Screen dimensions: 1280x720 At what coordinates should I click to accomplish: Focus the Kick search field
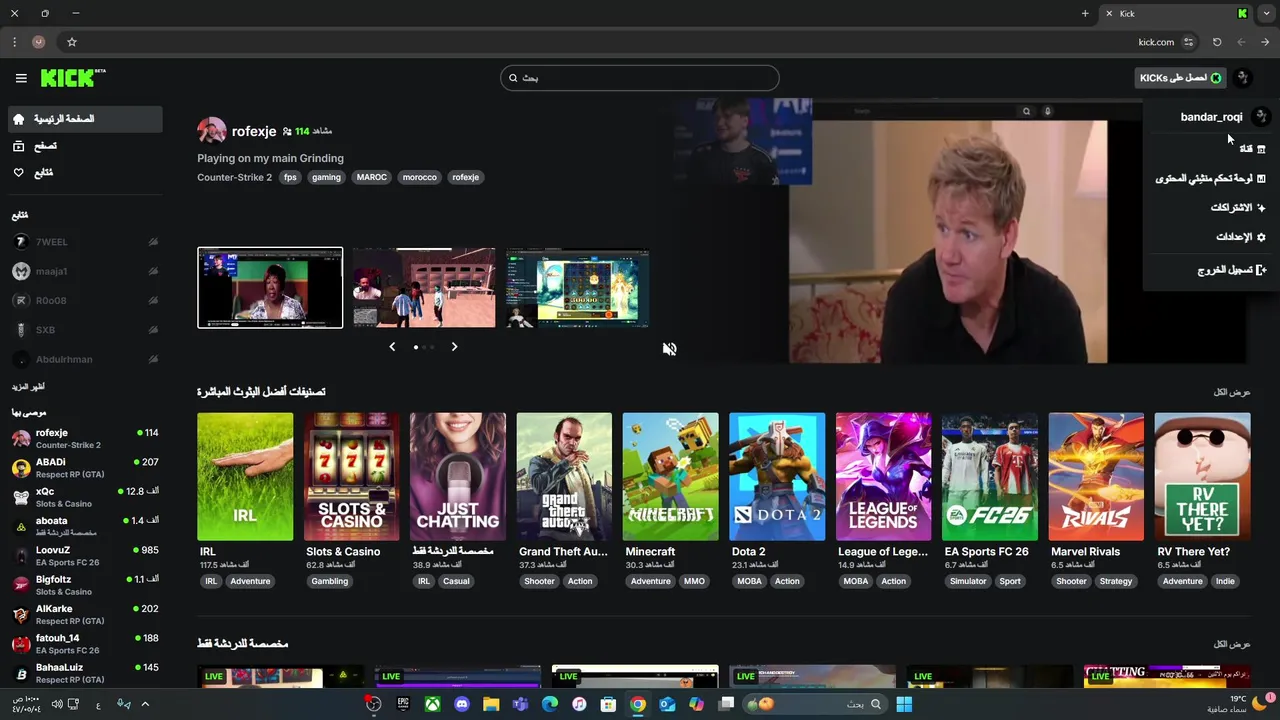(640, 78)
